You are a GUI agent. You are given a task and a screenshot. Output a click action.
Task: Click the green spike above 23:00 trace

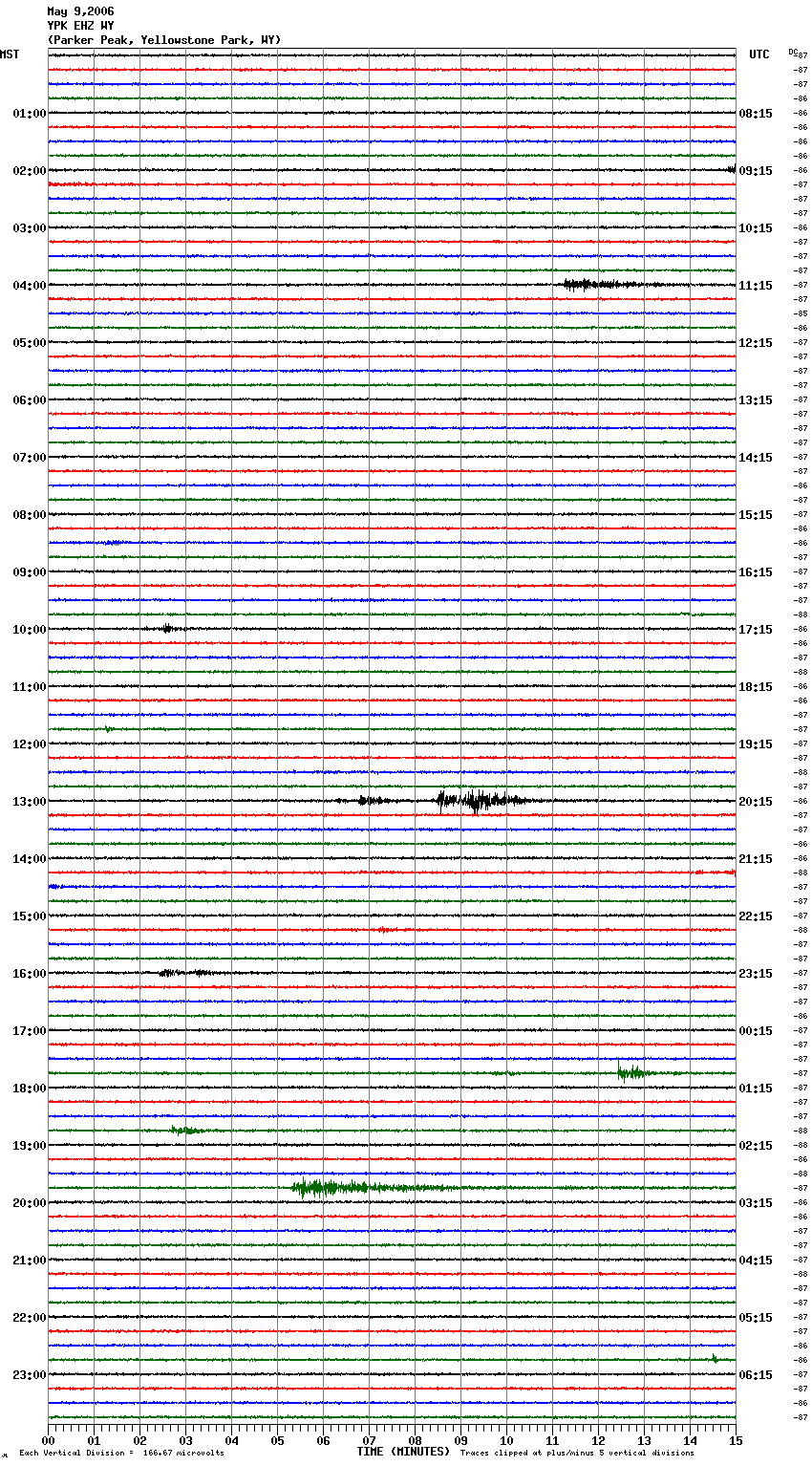point(714,1358)
